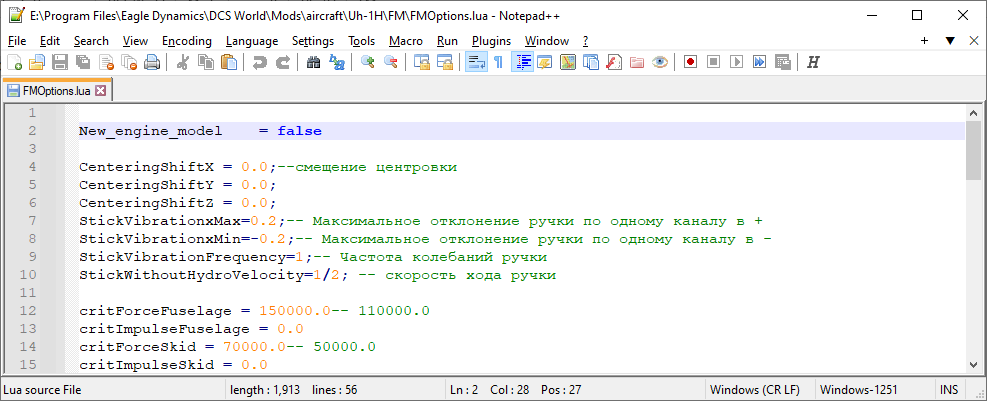Open the Edit menu
The width and height of the screenshot is (987, 401).
[x=50, y=41]
